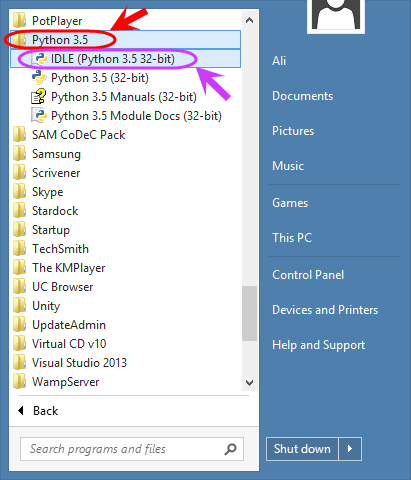Click the Python 3.5 folder icon
Viewport: 411px width, 480px height.
click(x=19, y=40)
